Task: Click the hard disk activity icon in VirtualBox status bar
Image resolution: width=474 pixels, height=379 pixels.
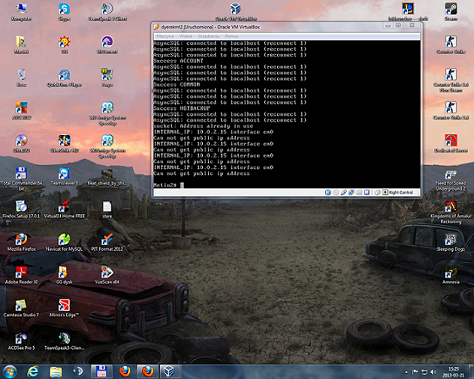Action: (x=328, y=192)
